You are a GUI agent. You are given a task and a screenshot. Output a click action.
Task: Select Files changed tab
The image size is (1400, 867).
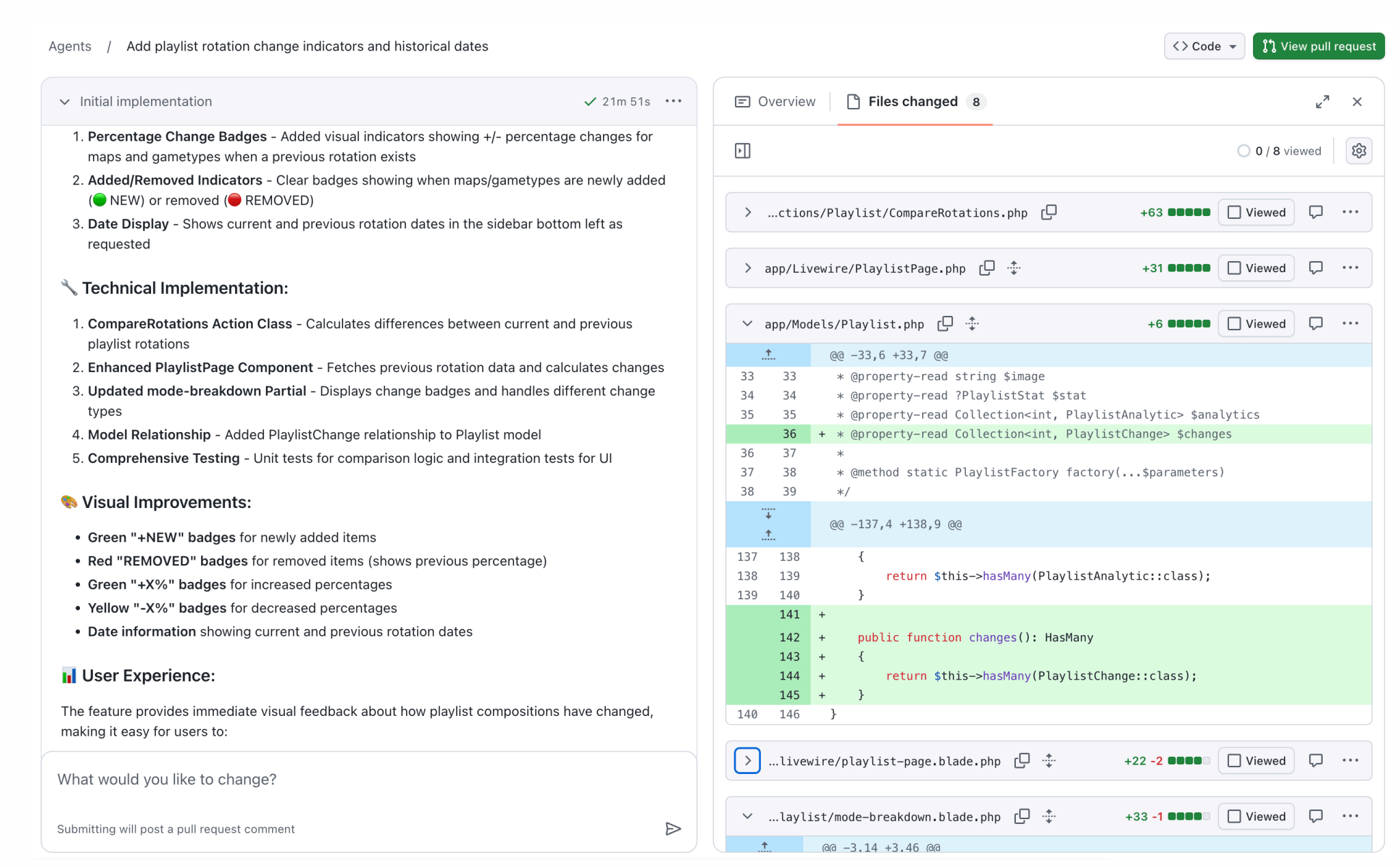[x=915, y=102]
